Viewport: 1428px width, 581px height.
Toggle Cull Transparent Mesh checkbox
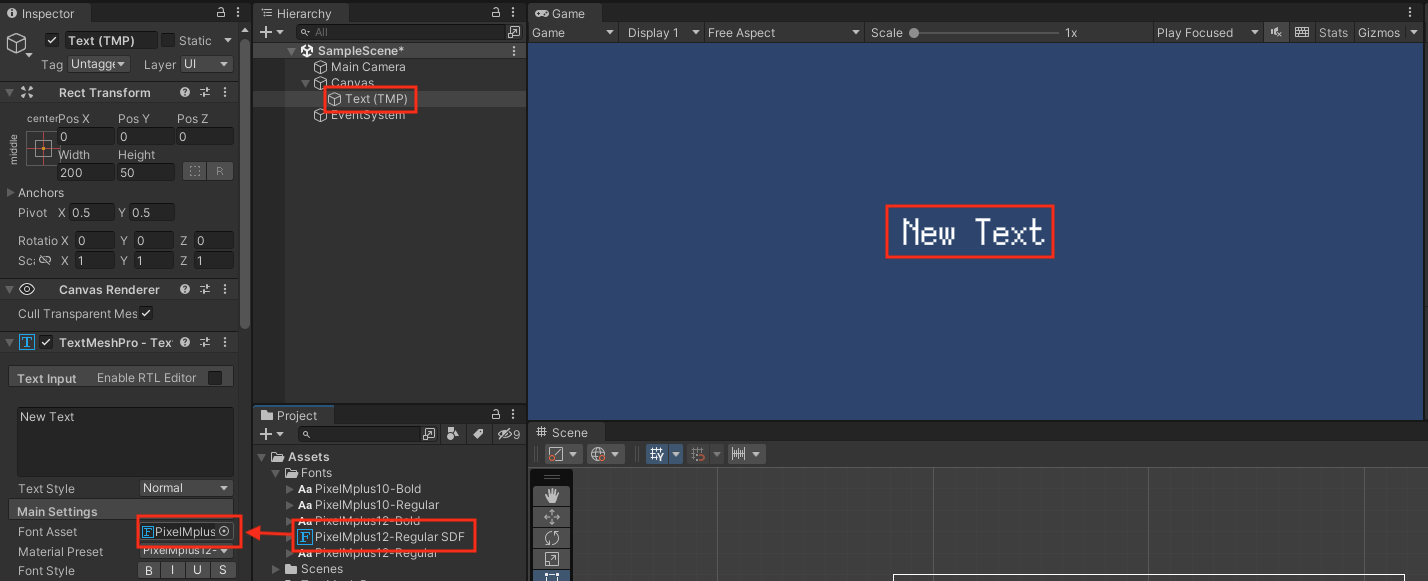[x=146, y=313]
